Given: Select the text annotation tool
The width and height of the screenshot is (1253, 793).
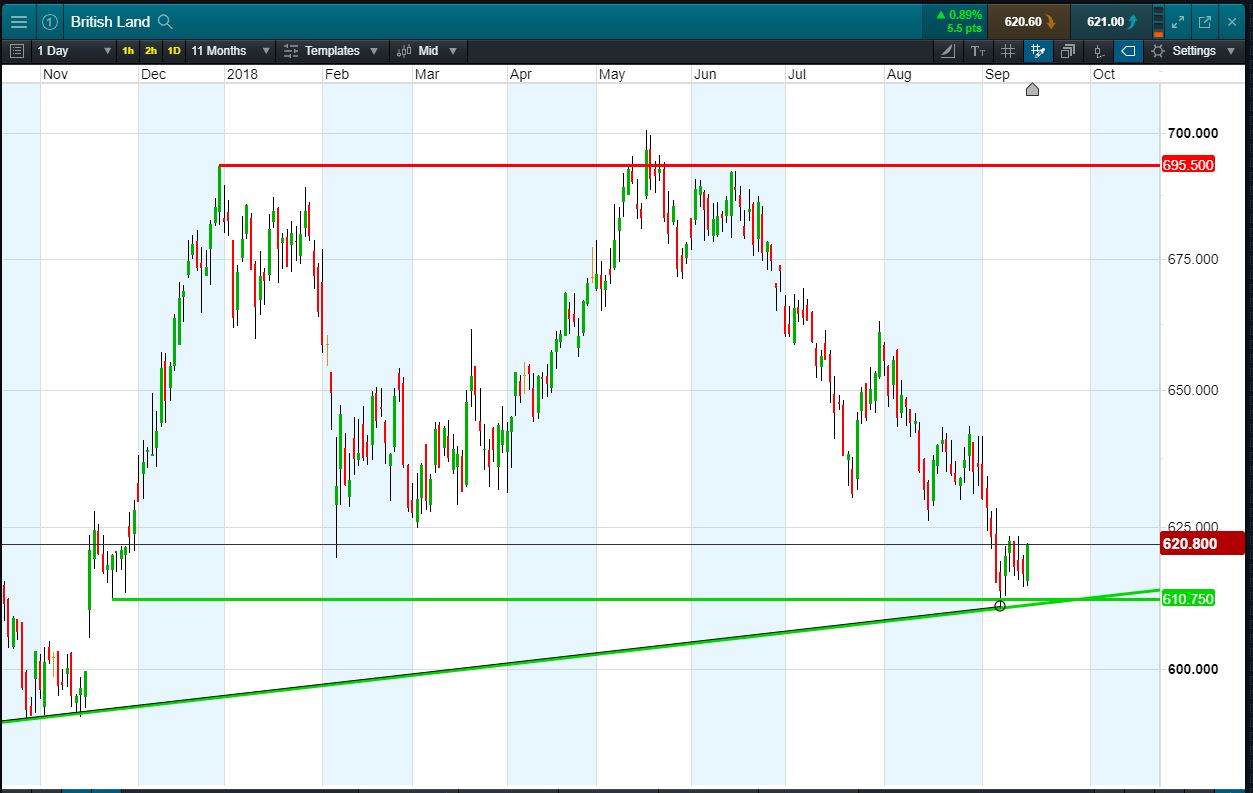Looking at the screenshot, I should coord(978,51).
